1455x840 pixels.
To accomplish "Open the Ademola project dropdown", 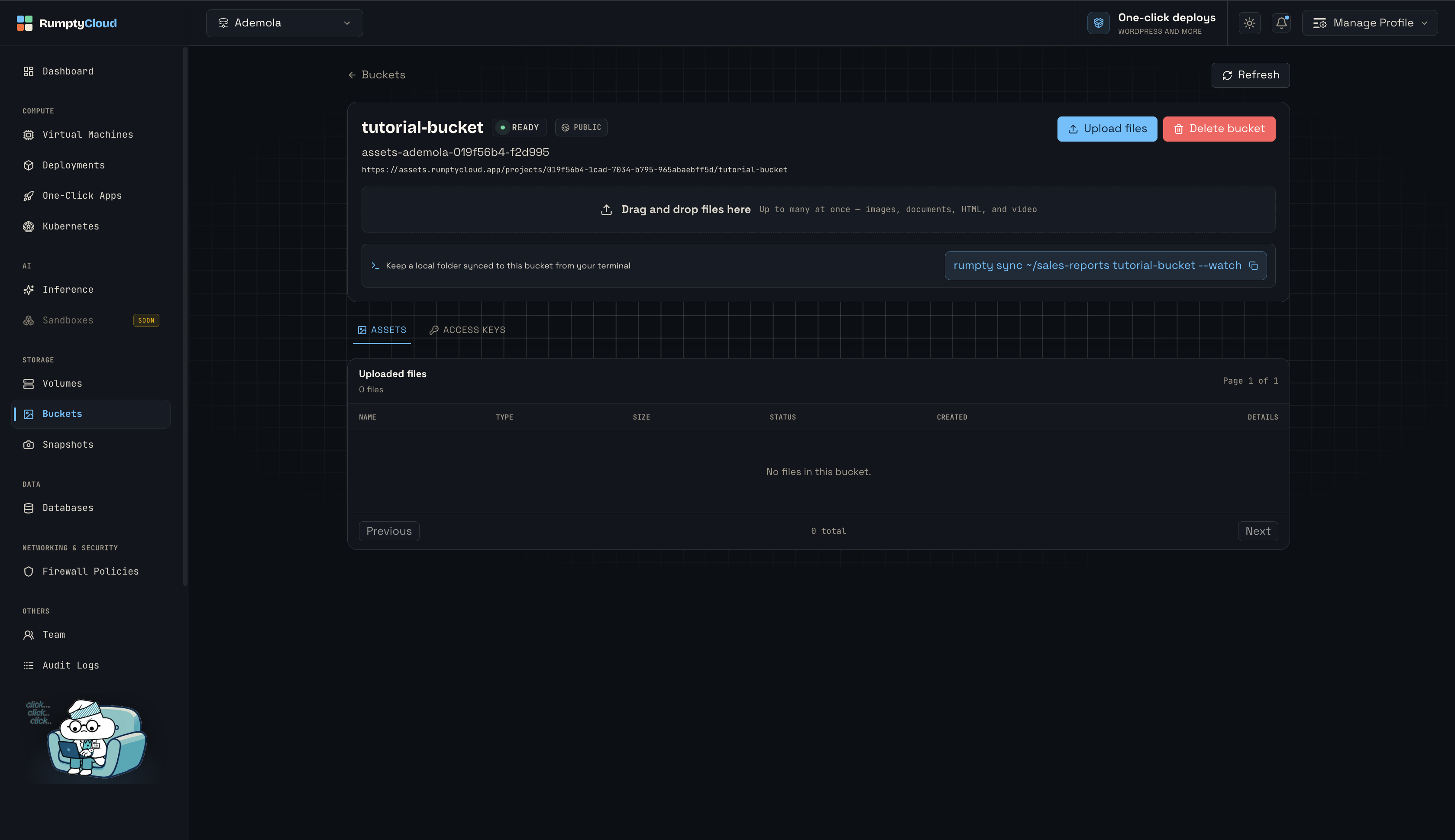I will point(285,23).
